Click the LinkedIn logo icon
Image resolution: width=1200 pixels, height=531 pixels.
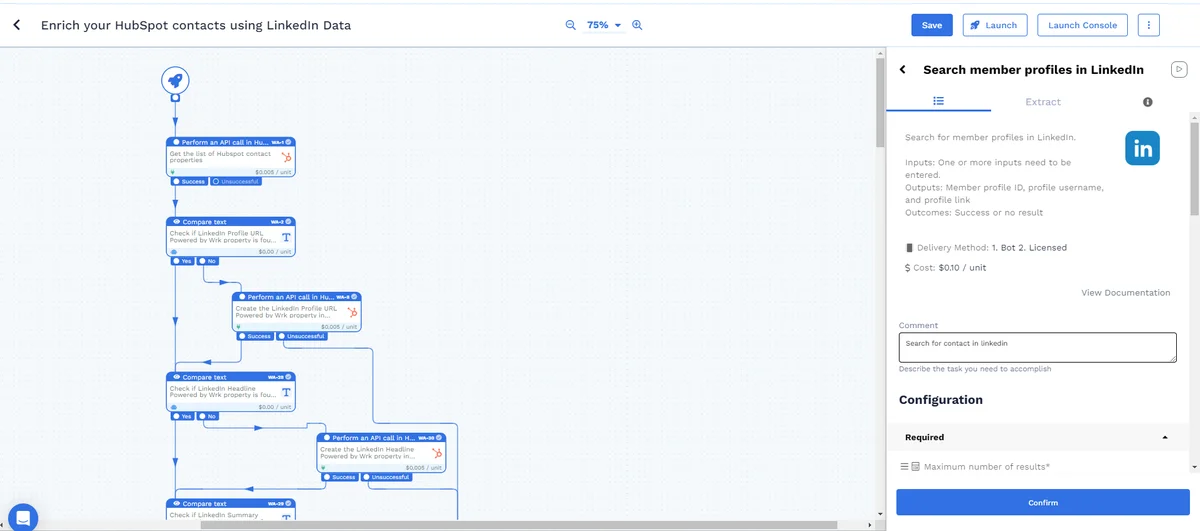pyautogui.click(x=1143, y=149)
